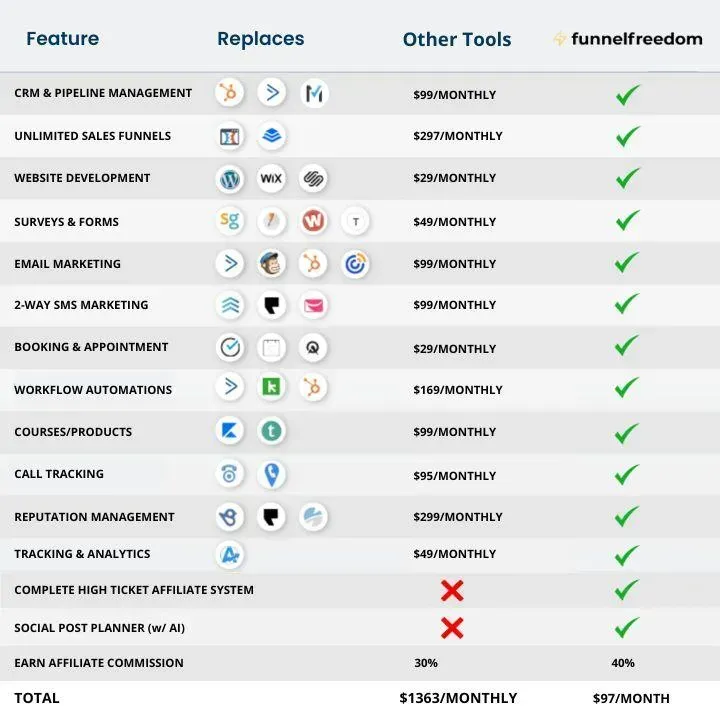The image size is (720, 720).
Task: Click the 'Other Tools' column header
Action: tap(457, 39)
